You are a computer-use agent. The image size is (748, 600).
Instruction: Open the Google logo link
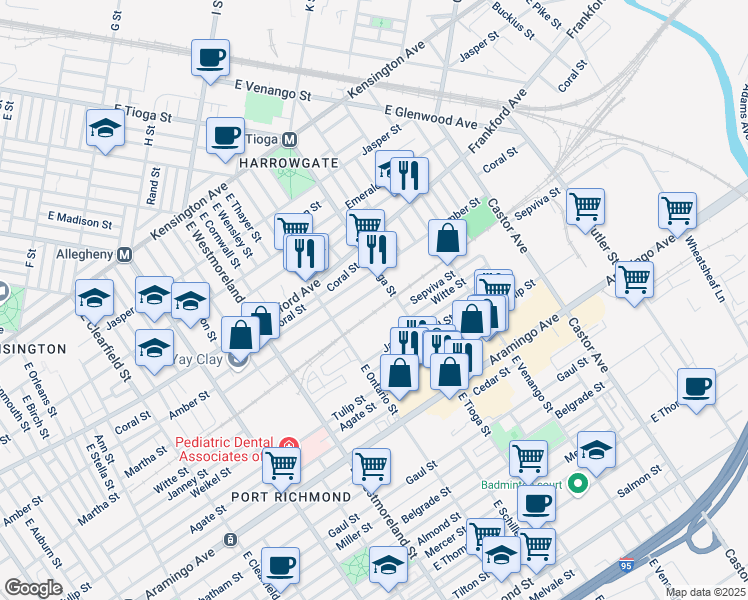(33, 589)
